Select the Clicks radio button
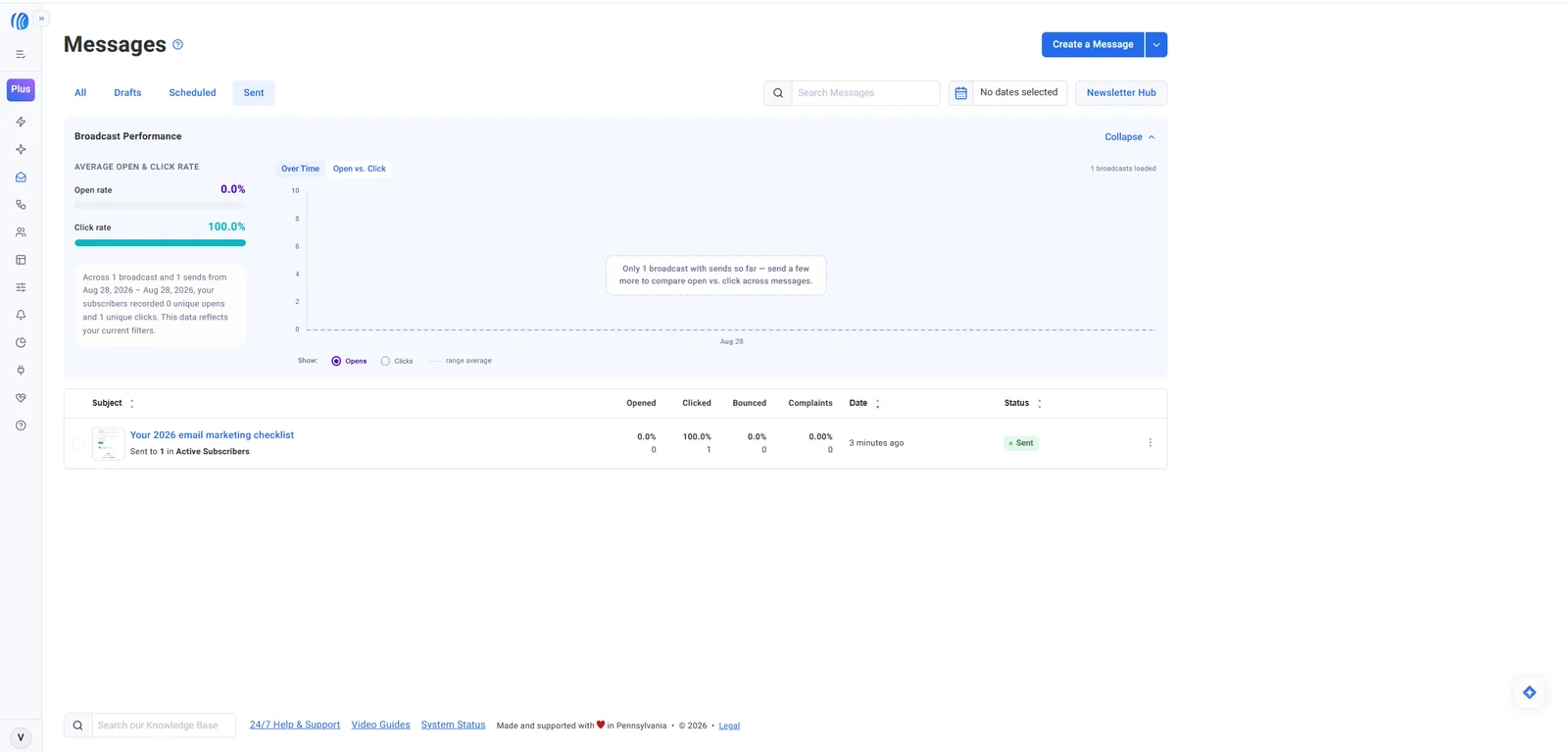 coord(385,361)
